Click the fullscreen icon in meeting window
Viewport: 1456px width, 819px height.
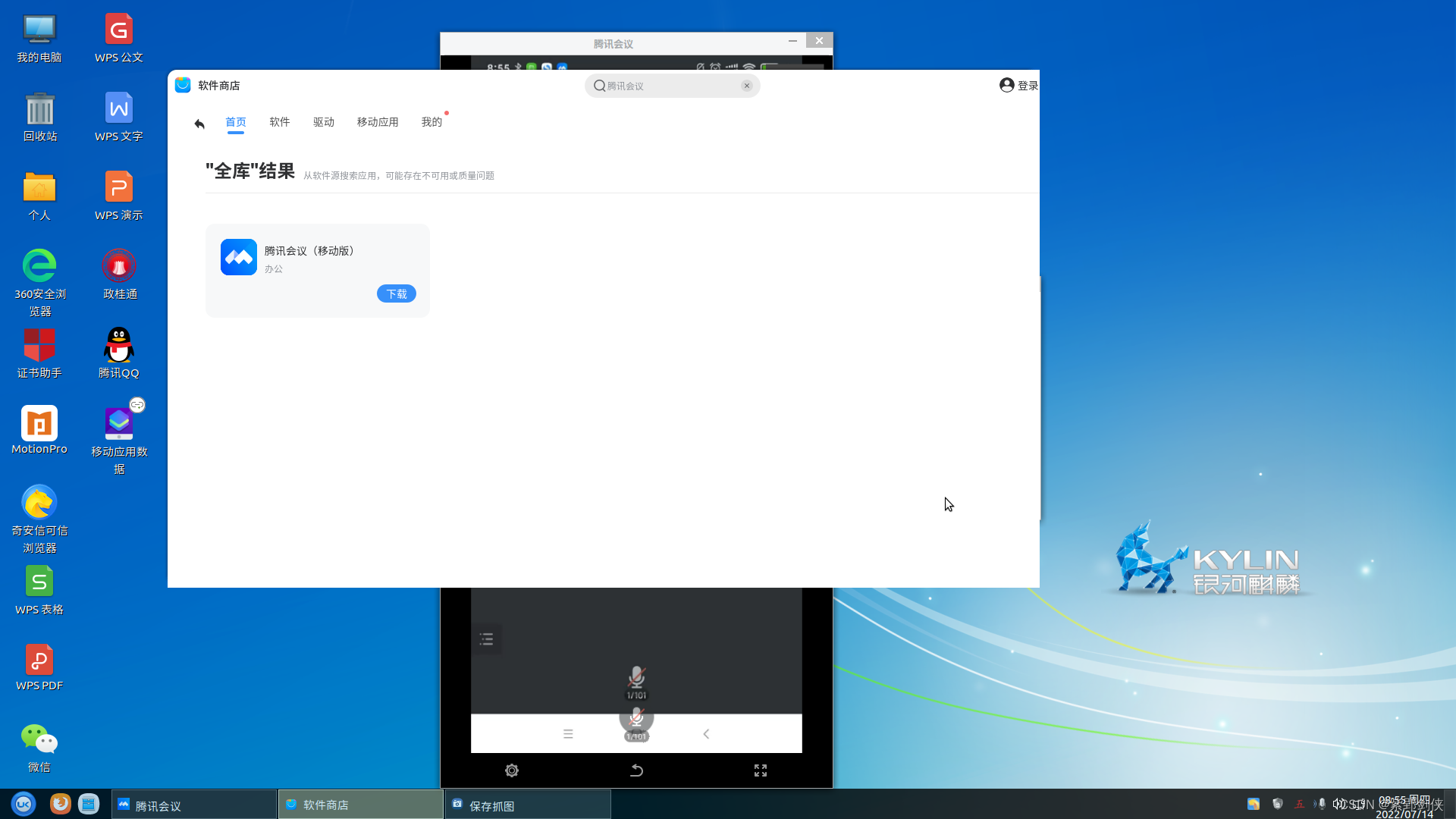click(761, 770)
